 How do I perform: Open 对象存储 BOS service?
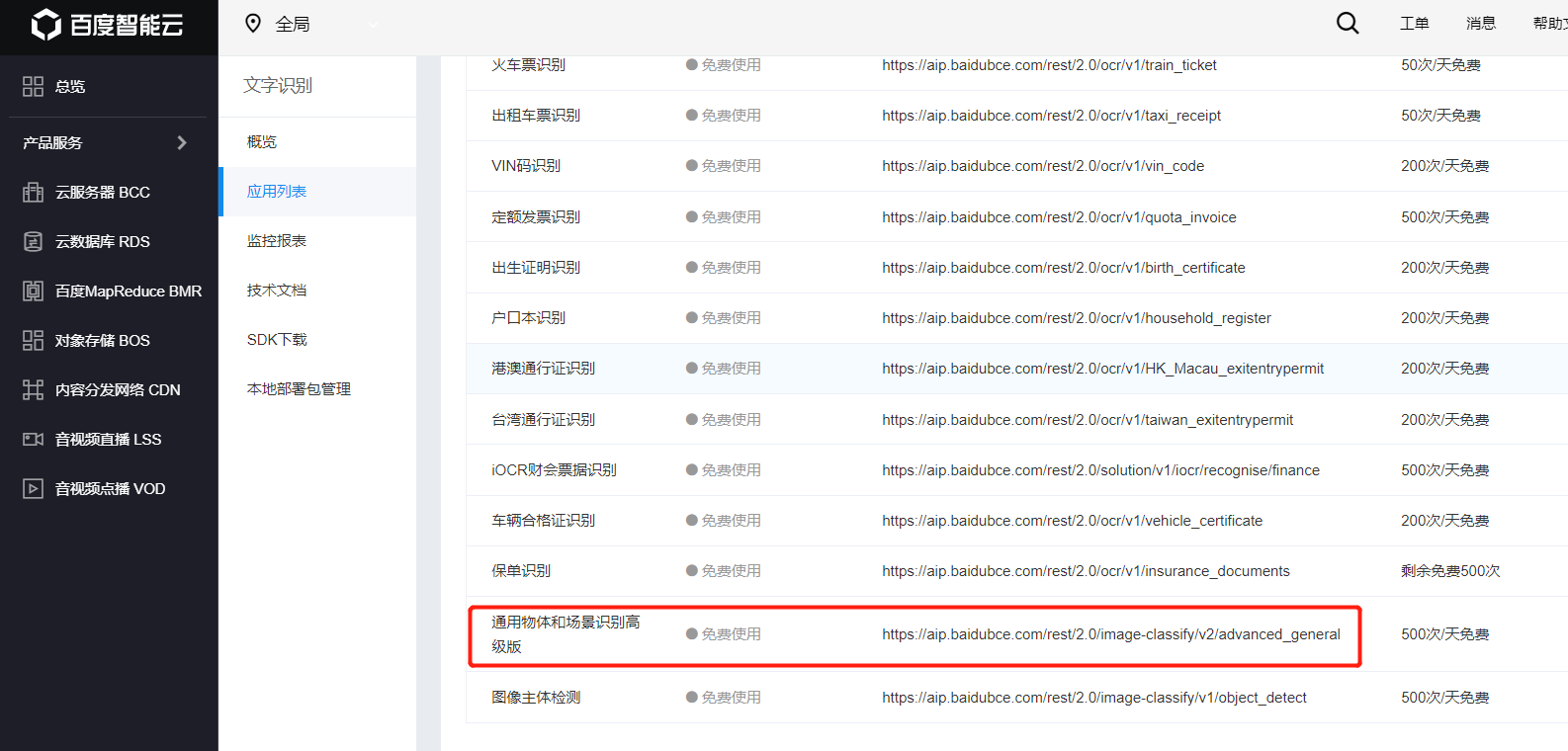103,340
